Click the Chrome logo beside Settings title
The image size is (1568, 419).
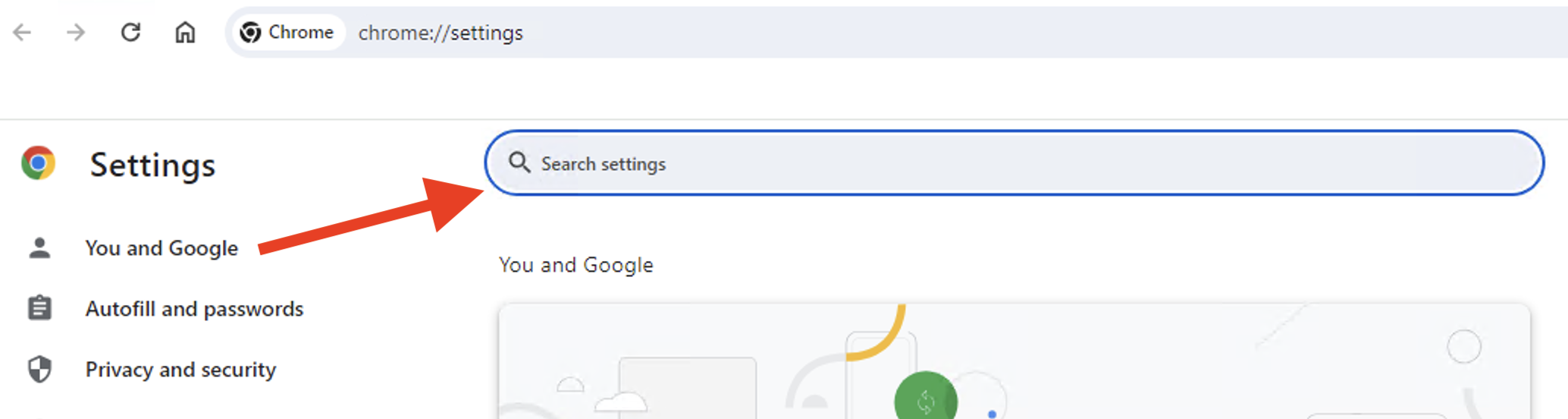[39, 163]
